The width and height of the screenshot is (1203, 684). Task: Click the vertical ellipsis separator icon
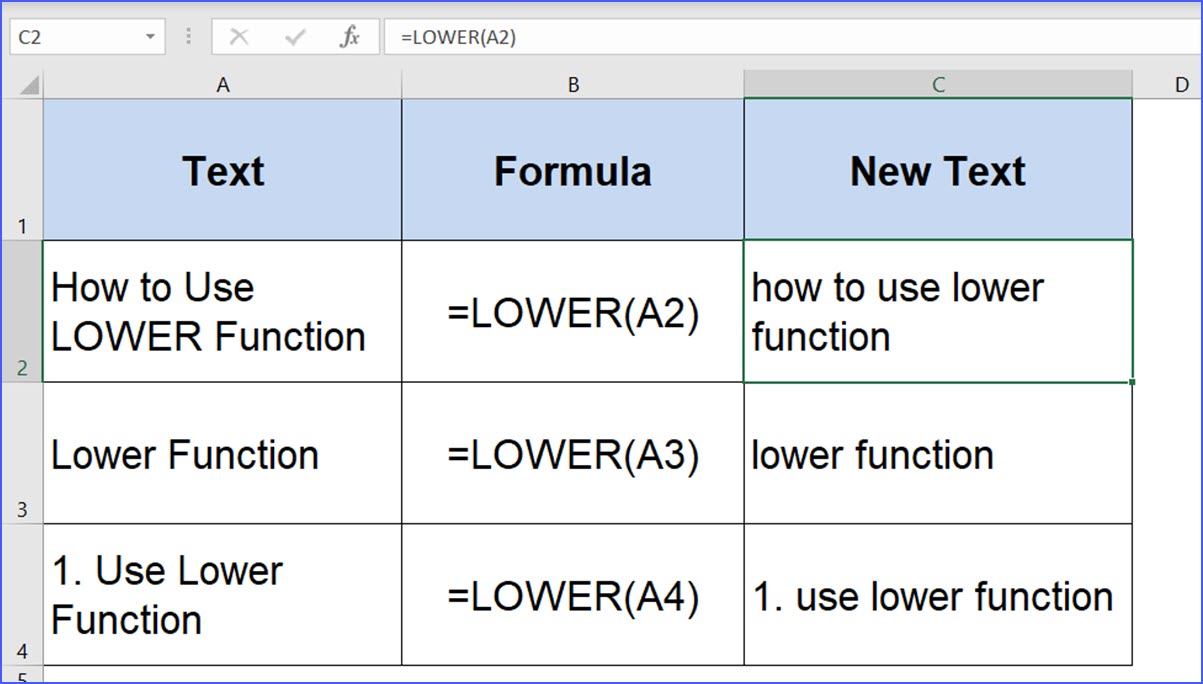(187, 36)
